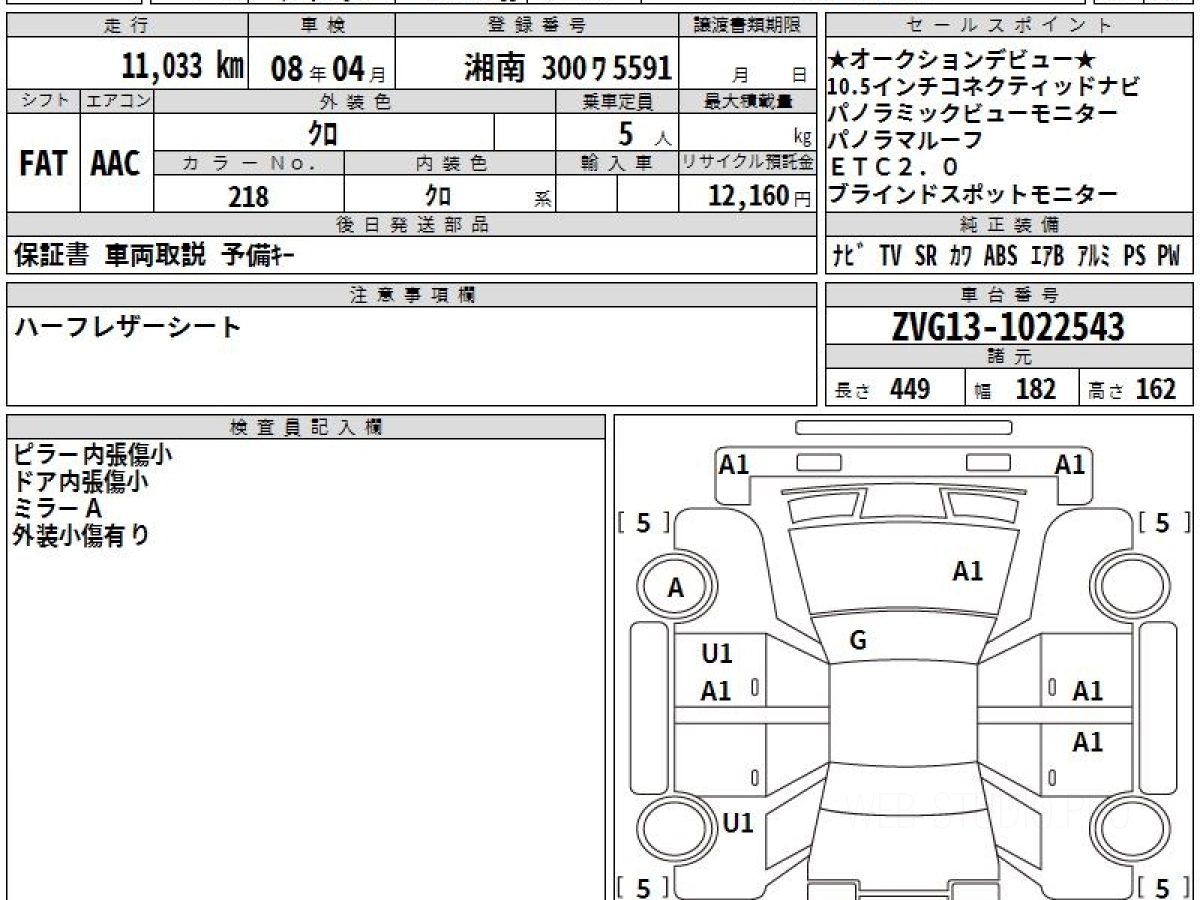Select the height value 162
This screenshot has height=900, width=1200.
(x=1156, y=389)
